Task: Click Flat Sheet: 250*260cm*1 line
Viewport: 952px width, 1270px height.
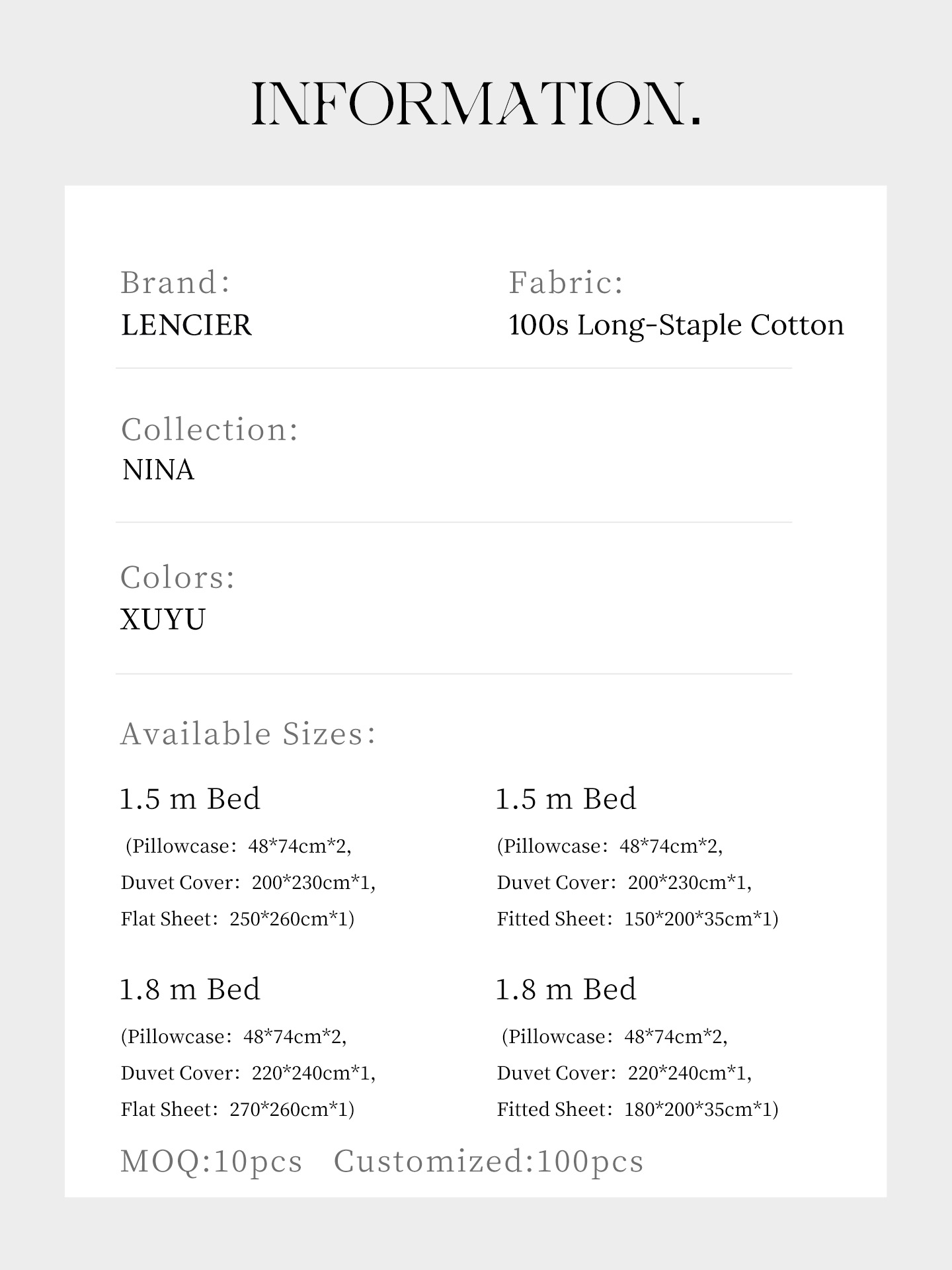Action: point(238,919)
